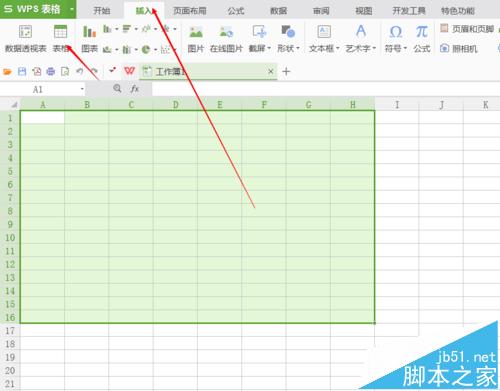This screenshot has height=391, width=500.
Task: Expand the 截屏 dropdown arrow
Action: point(269,48)
